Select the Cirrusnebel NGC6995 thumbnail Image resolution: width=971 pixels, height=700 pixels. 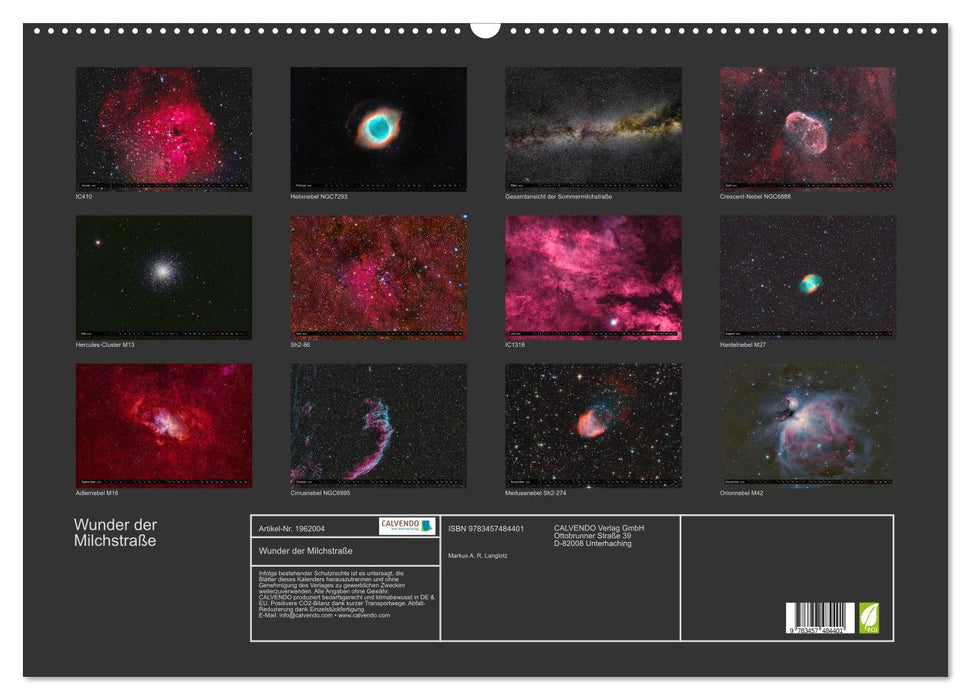(x=378, y=425)
